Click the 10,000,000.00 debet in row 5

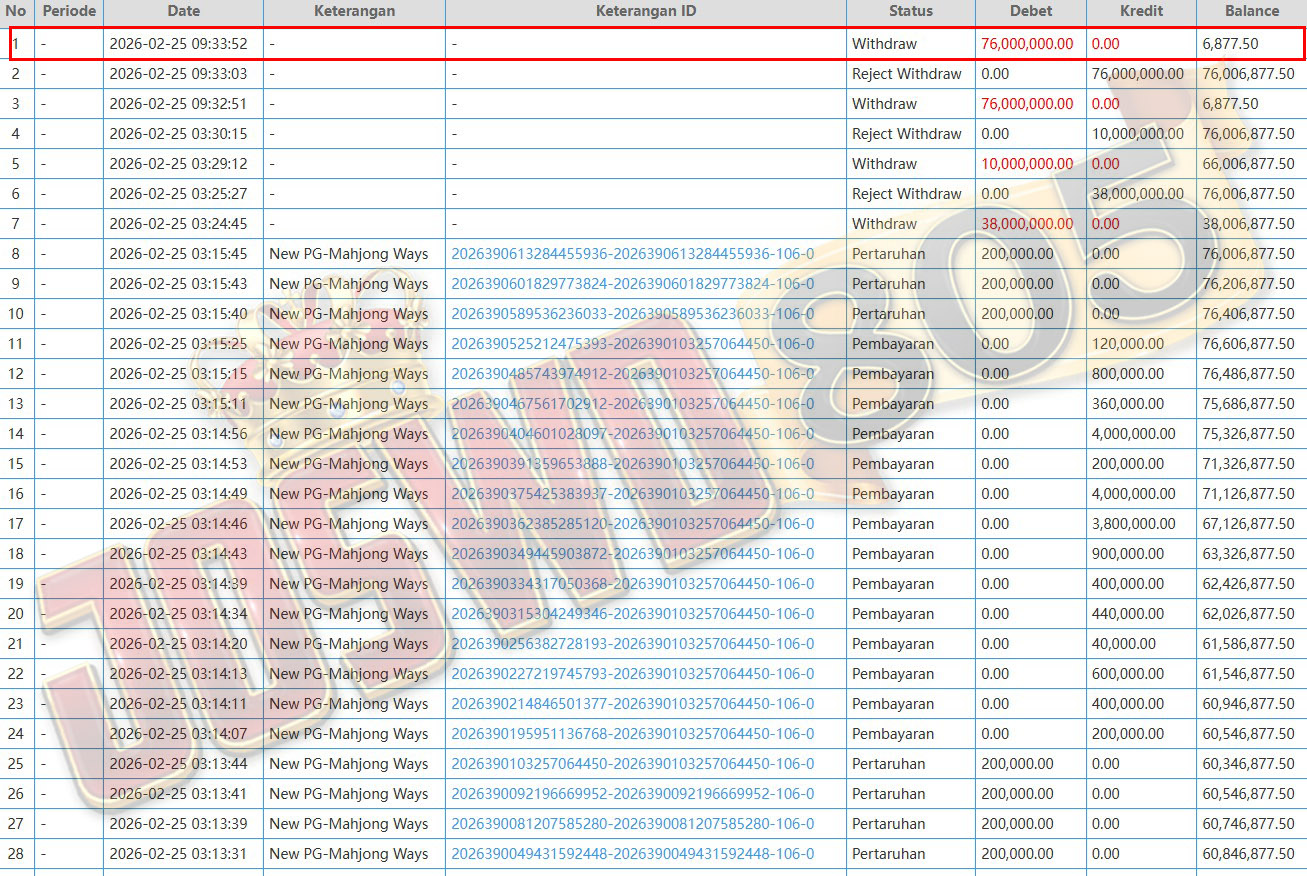tap(1027, 164)
